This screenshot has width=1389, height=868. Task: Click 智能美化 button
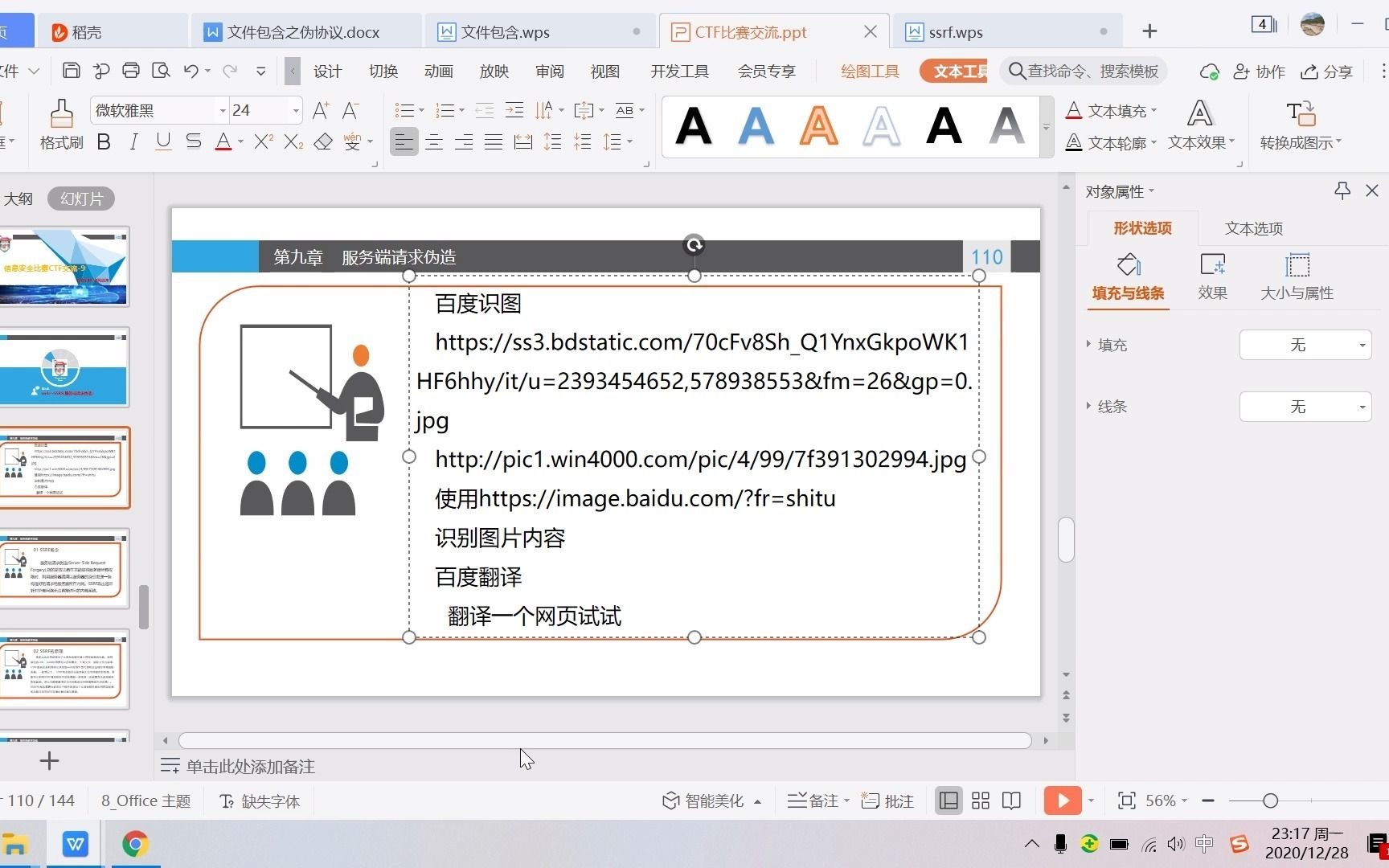[712, 800]
